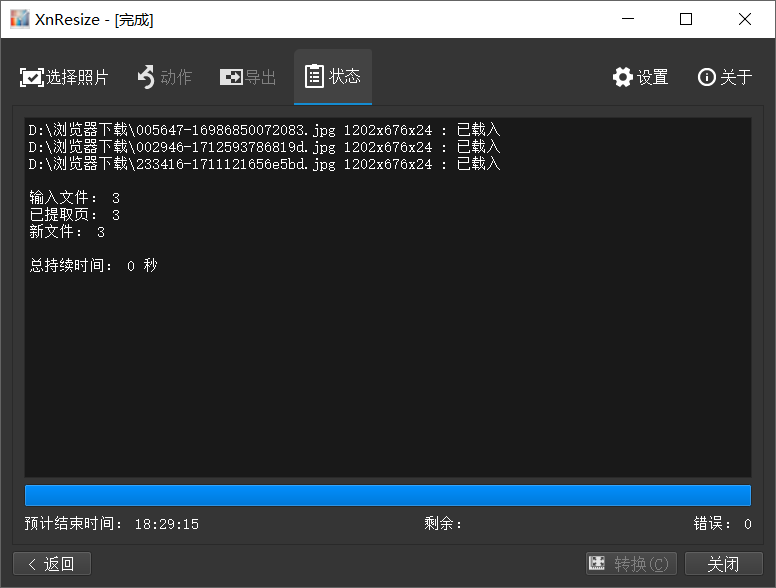Minimize the XnResize window

627,19
